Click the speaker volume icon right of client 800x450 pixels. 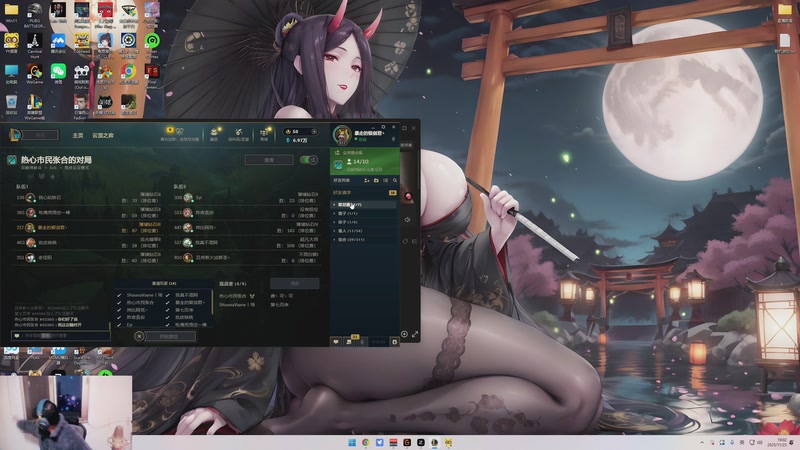[x=407, y=220]
